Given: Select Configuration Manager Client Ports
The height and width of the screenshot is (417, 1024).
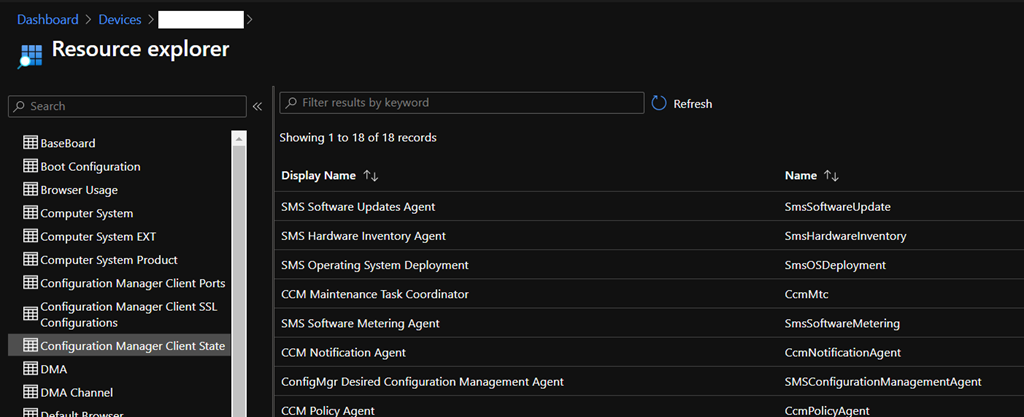Looking at the screenshot, I should (x=132, y=284).
